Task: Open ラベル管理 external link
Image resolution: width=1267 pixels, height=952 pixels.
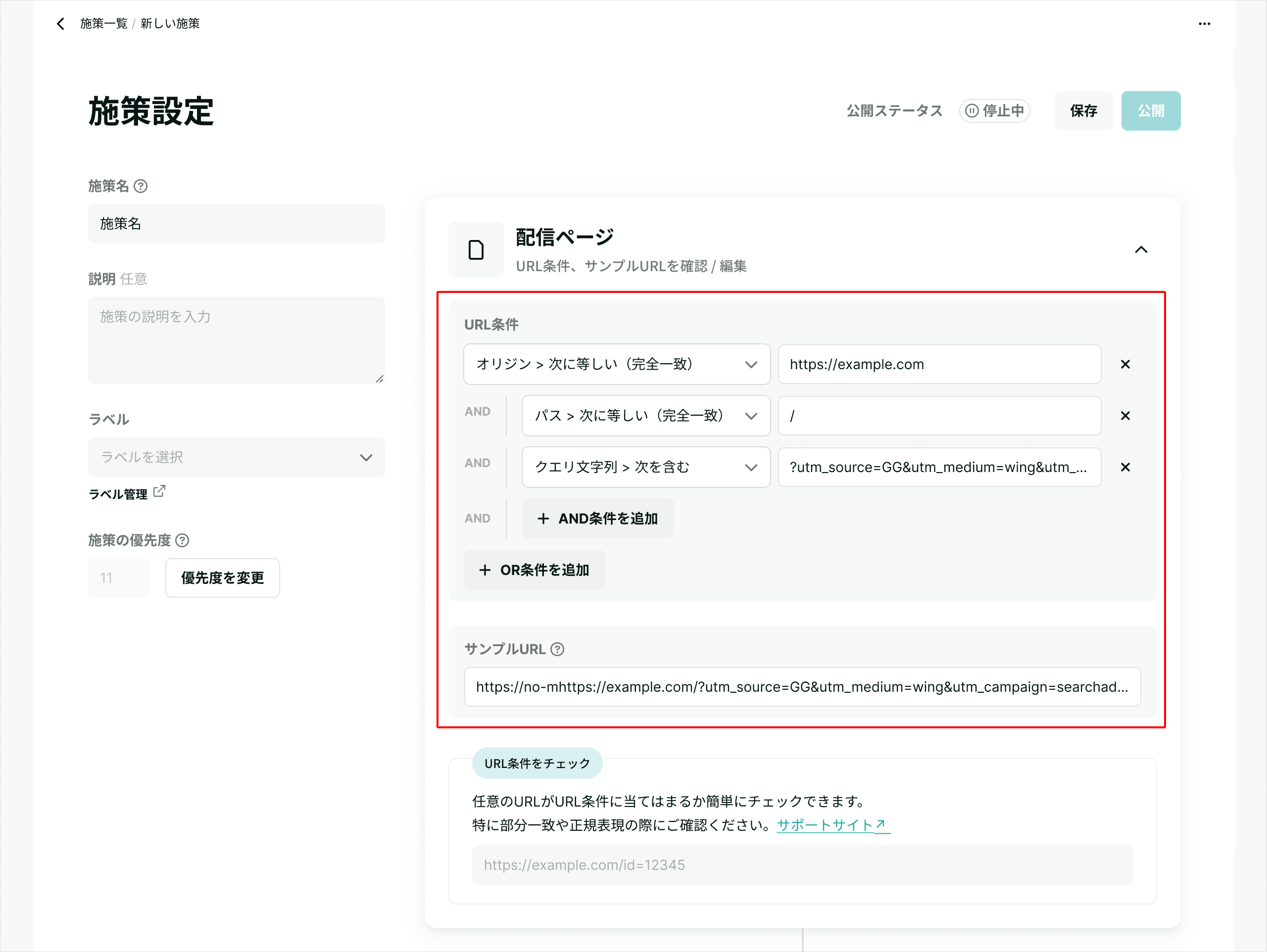Action: coord(127,493)
